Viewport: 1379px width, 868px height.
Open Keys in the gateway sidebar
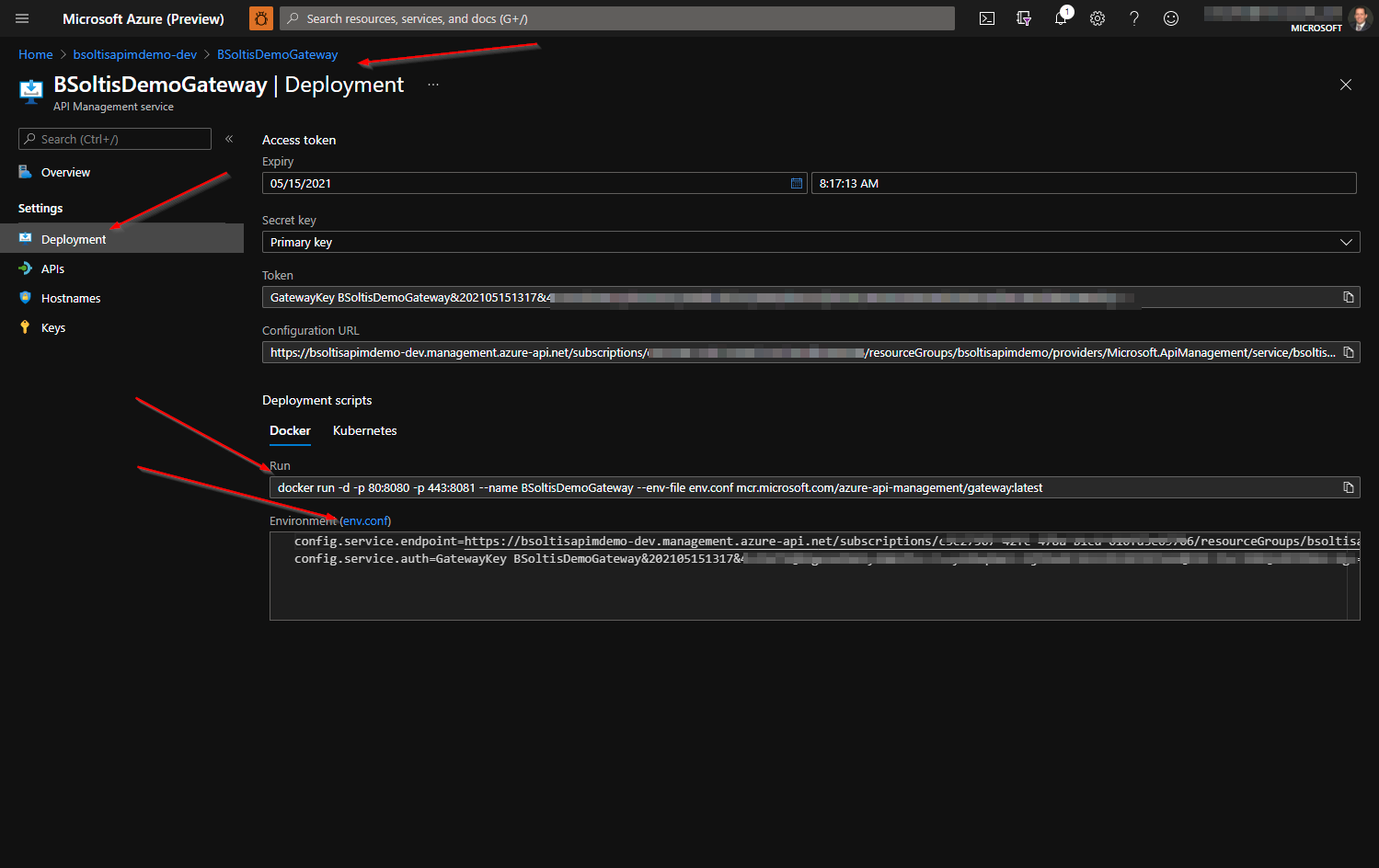click(x=52, y=326)
